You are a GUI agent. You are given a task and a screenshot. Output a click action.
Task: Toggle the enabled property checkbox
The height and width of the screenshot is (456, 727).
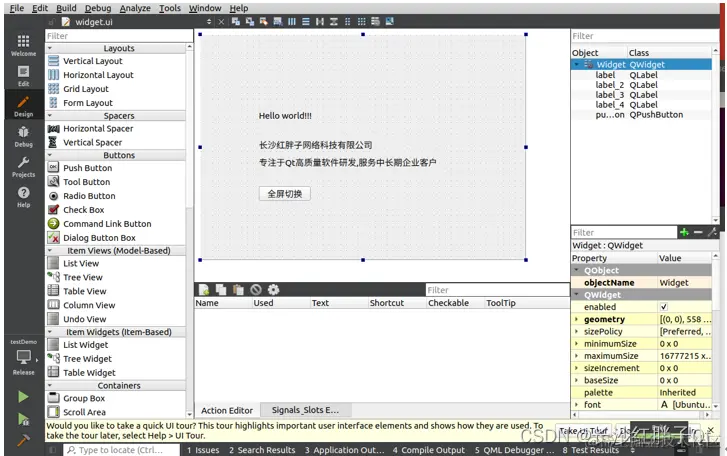point(663,307)
